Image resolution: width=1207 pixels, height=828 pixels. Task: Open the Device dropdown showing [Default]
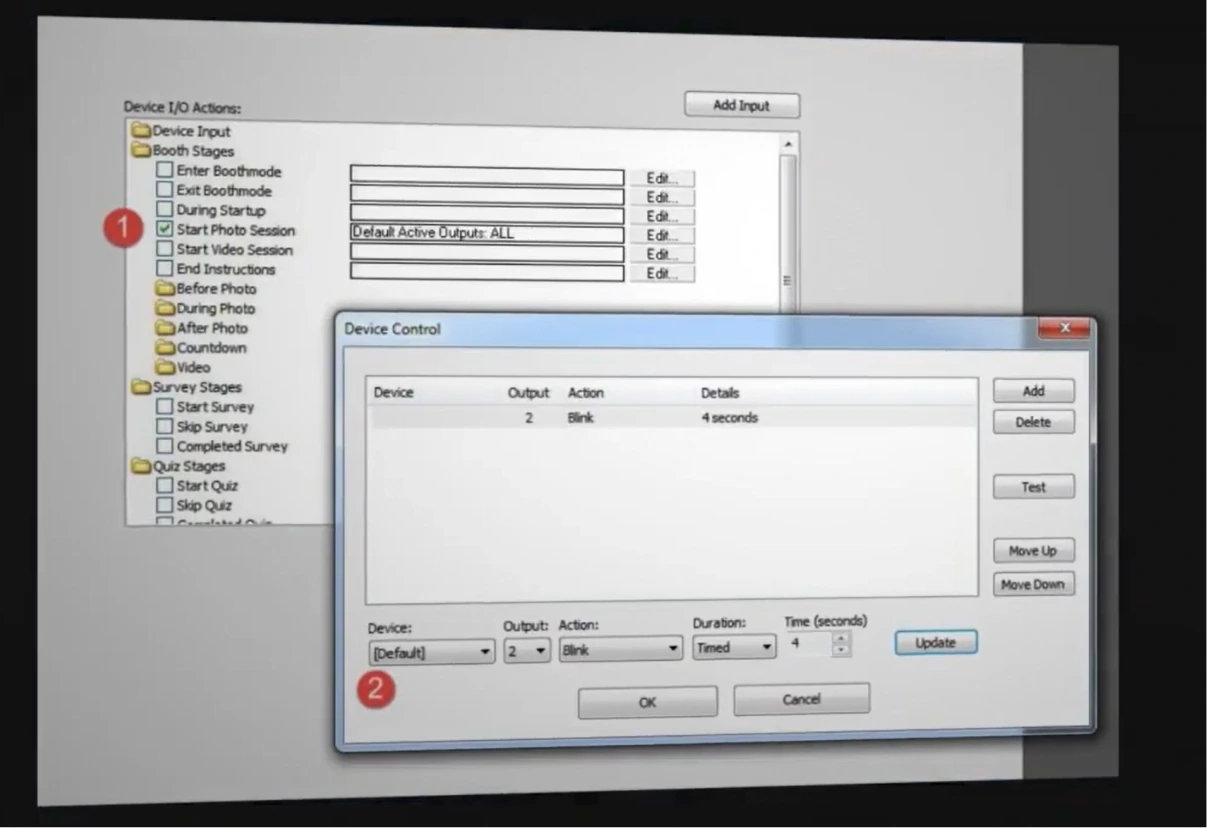(431, 652)
